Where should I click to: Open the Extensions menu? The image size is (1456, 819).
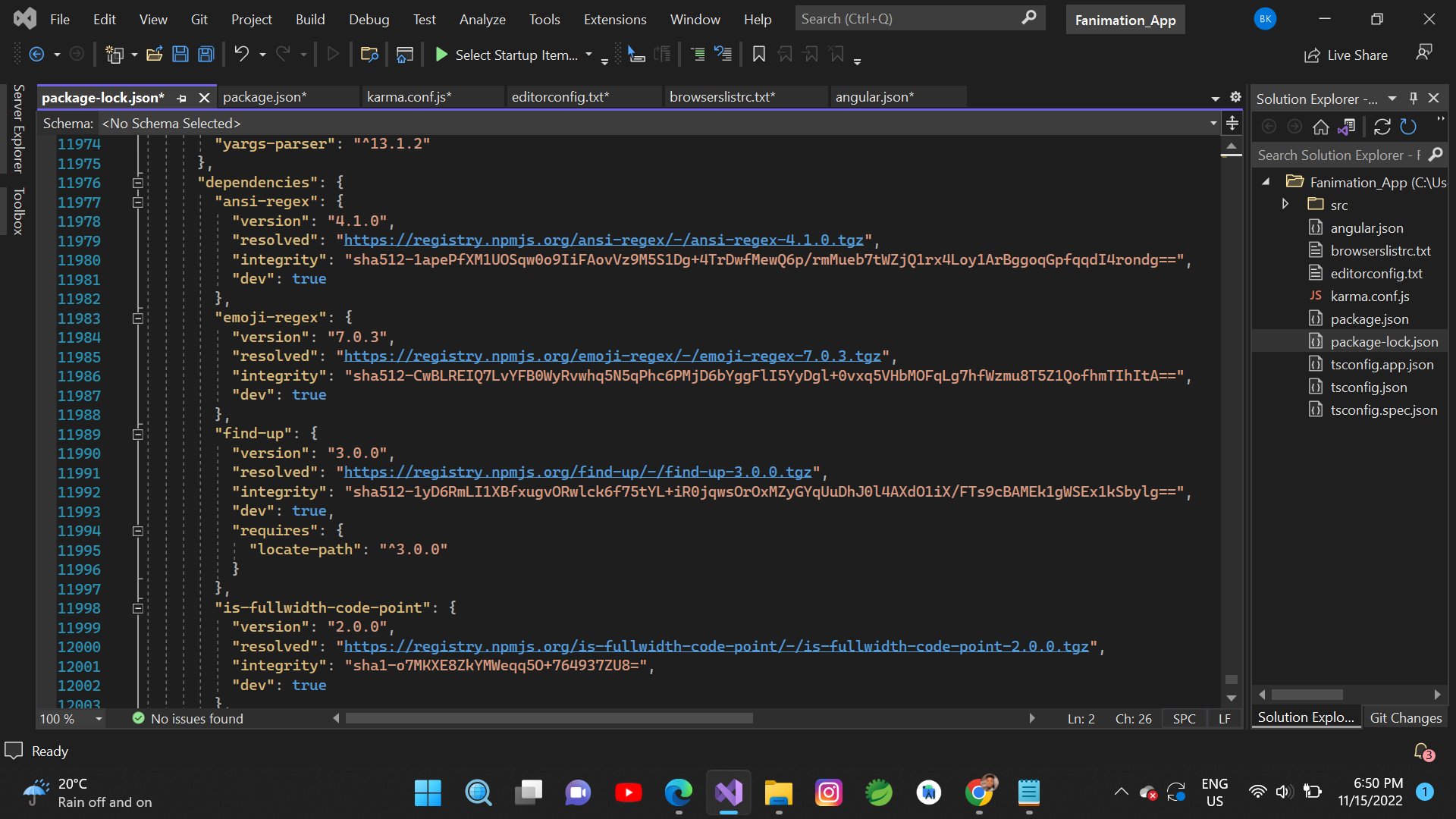[x=614, y=20]
